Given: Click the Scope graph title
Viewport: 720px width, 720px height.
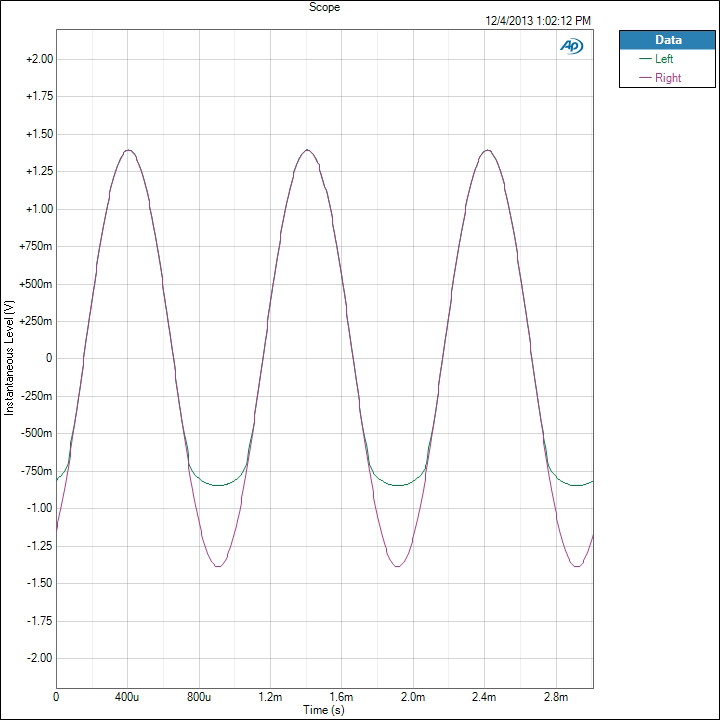Looking at the screenshot, I should [x=325, y=6].
